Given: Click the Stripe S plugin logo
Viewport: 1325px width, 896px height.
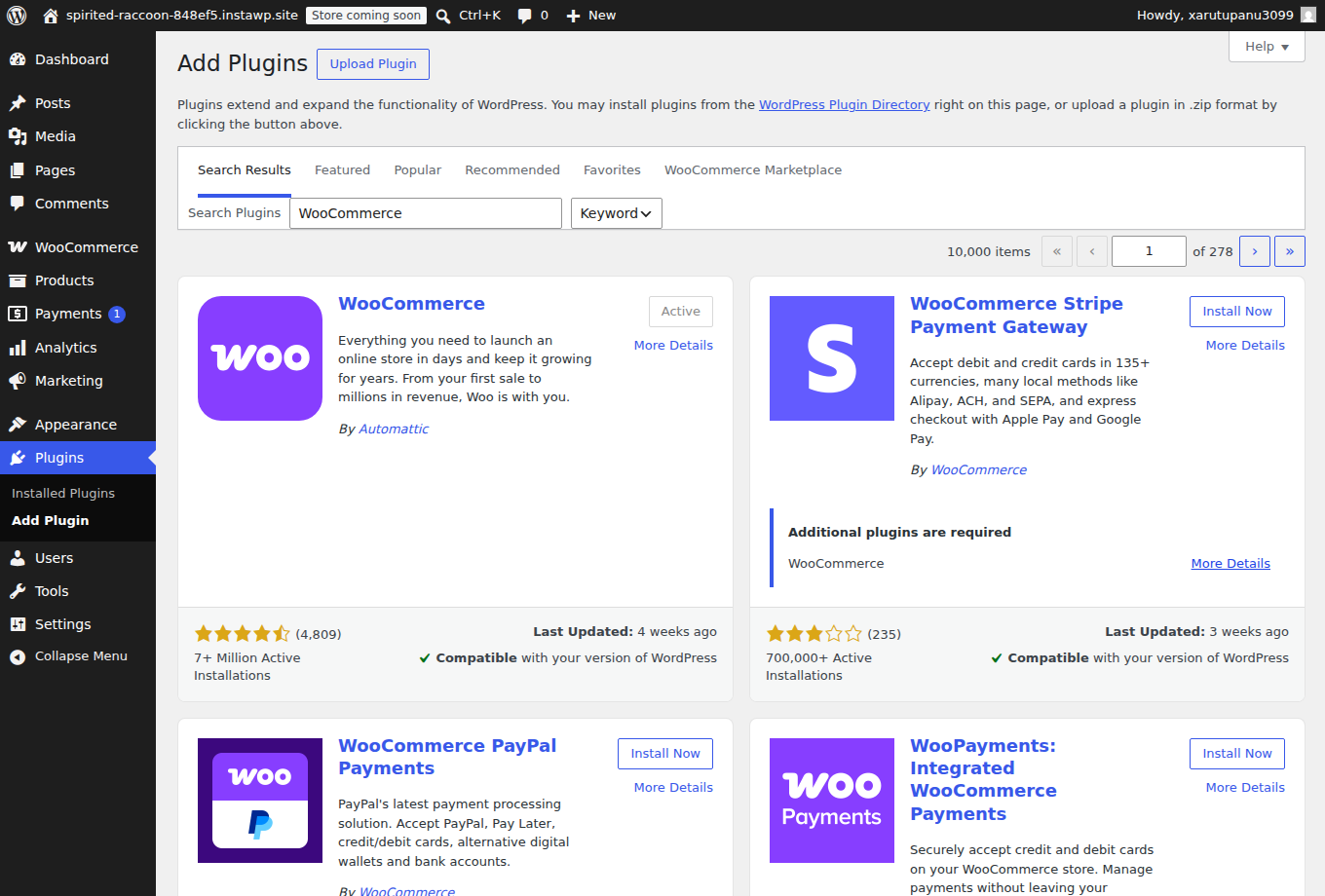Looking at the screenshot, I should coord(832,358).
